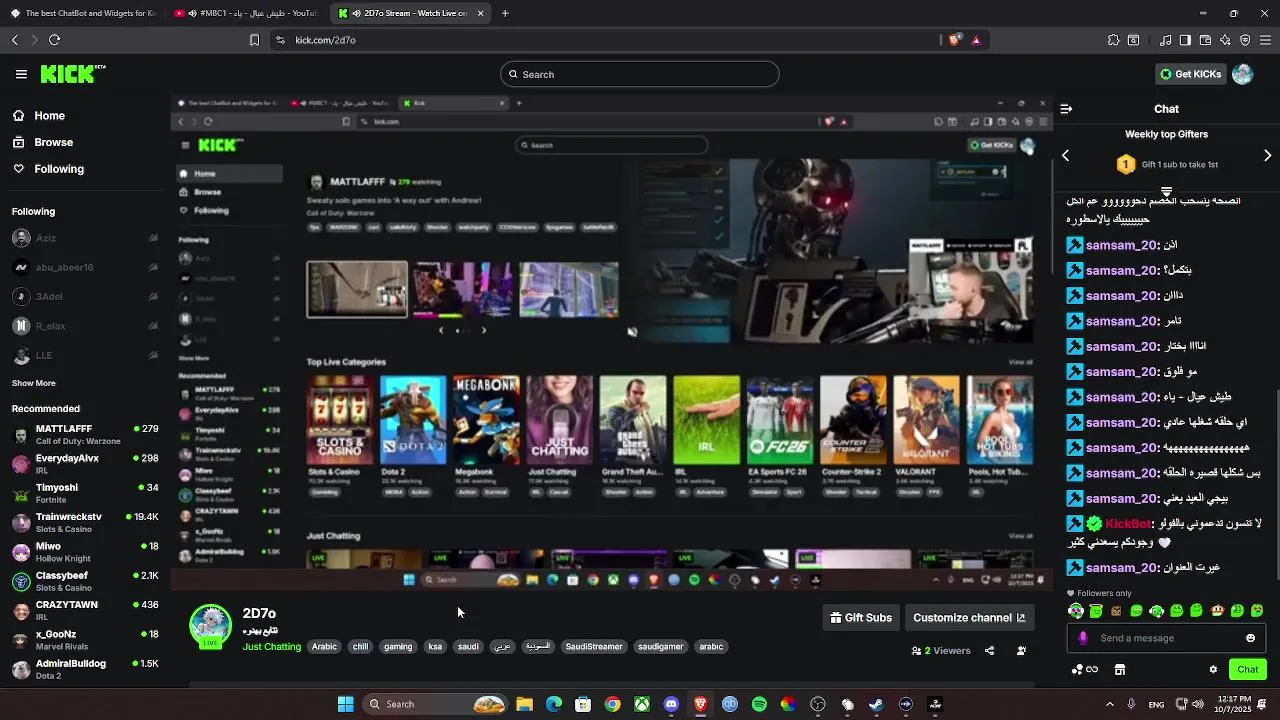Open the Brave Wallet icon
Screen dimensions: 1280x720
(x=1205, y=40)
